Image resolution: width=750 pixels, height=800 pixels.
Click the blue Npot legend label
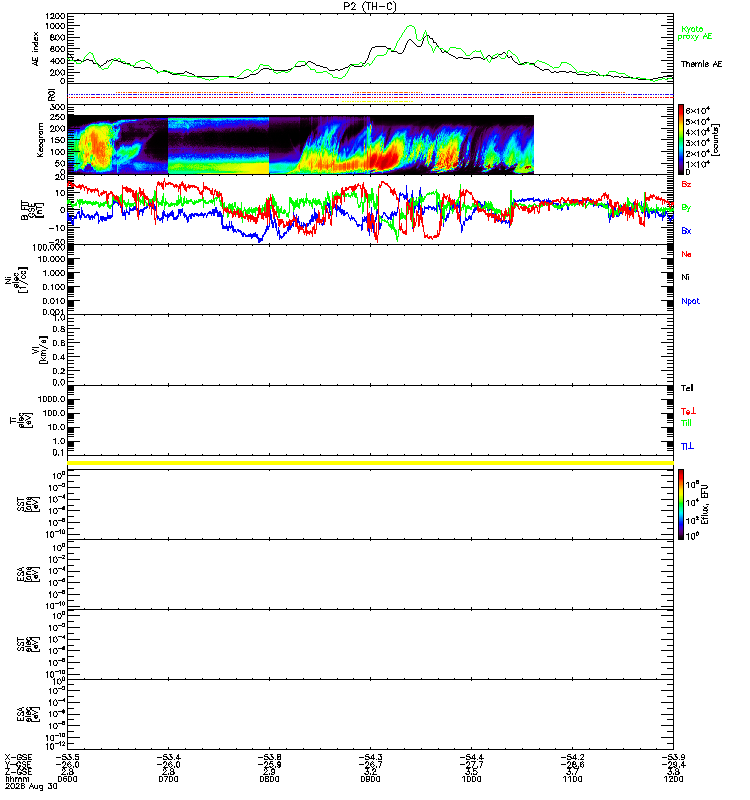click(x=690, y=301)
